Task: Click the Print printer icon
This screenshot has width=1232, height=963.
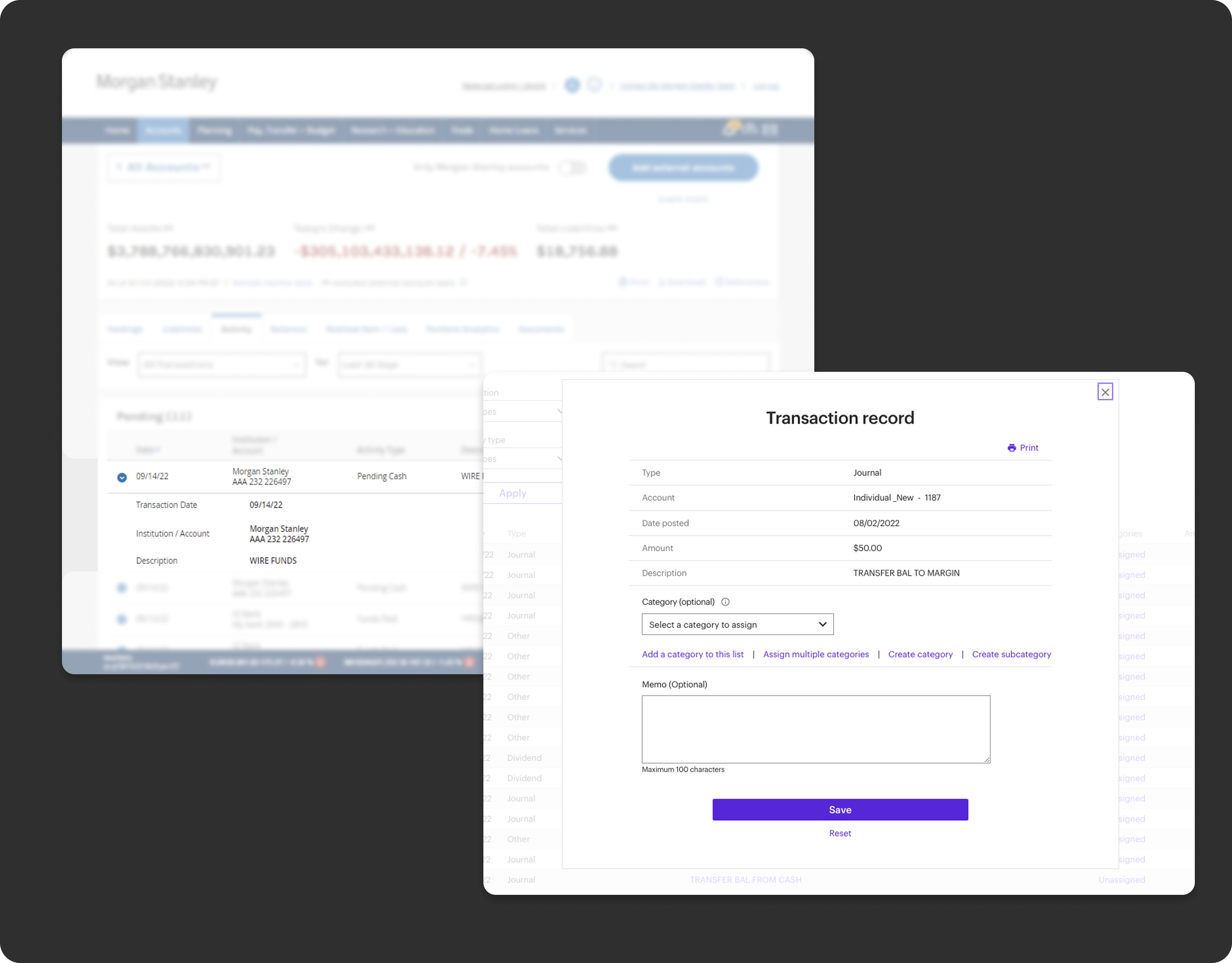Action: point(1011,448)
